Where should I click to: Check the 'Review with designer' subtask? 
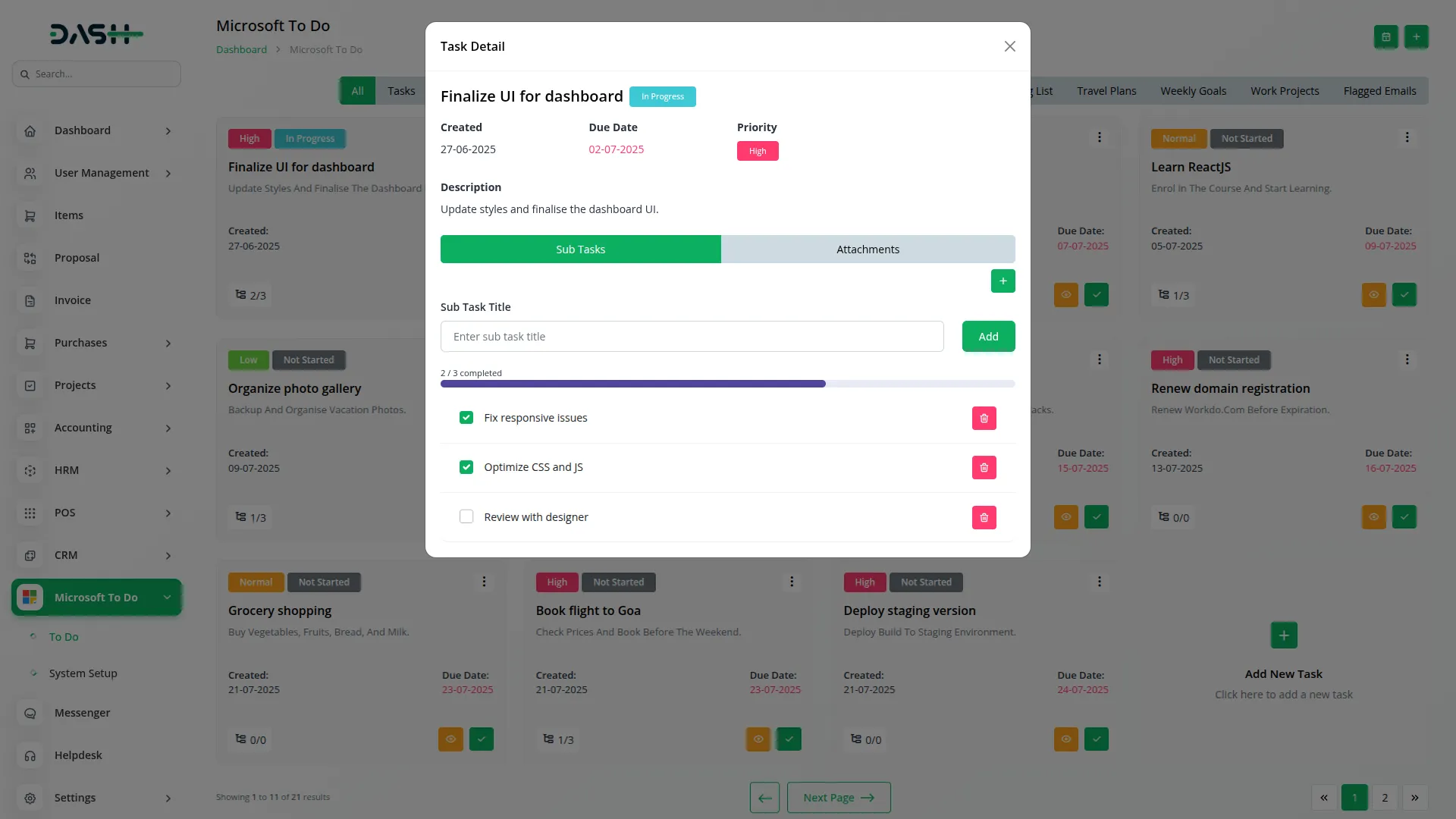pyautogui.click(x=466, y=516)
